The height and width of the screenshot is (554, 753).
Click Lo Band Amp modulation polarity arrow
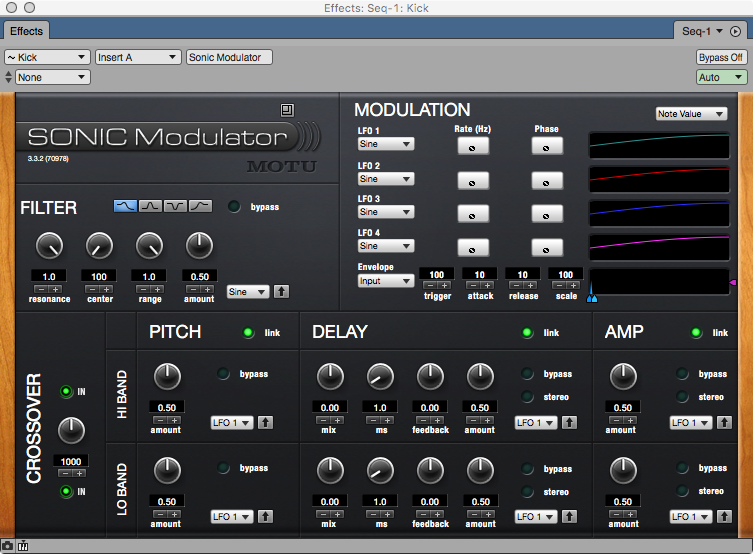pos(725,517)
